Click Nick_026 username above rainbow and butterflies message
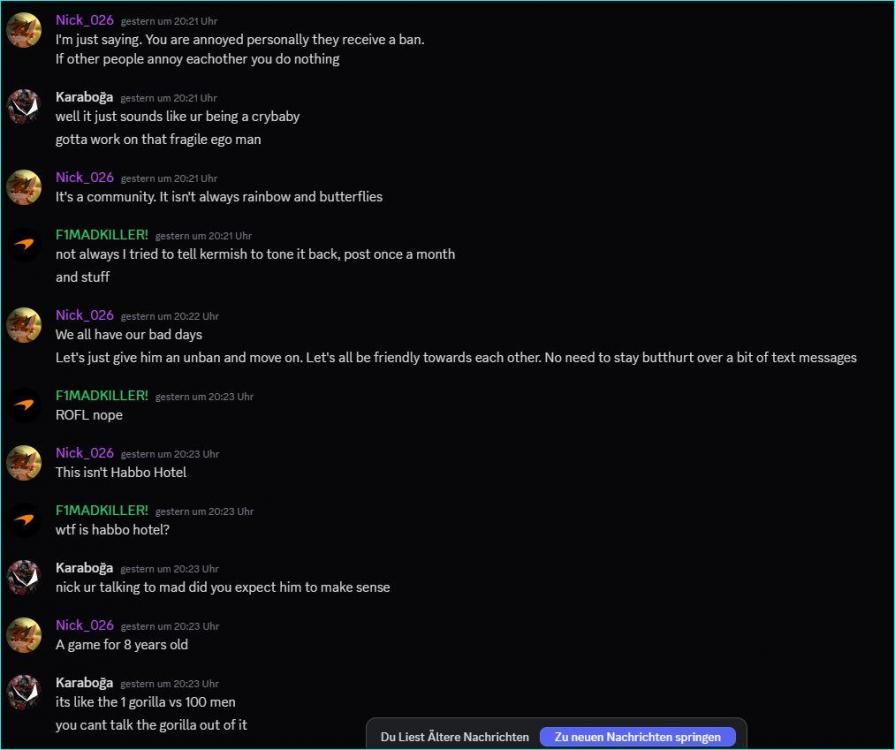 [x=84, y=178]
